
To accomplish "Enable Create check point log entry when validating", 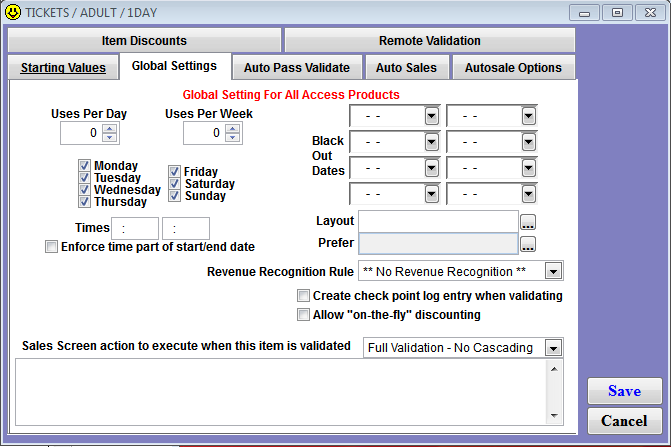I will 303,296.
